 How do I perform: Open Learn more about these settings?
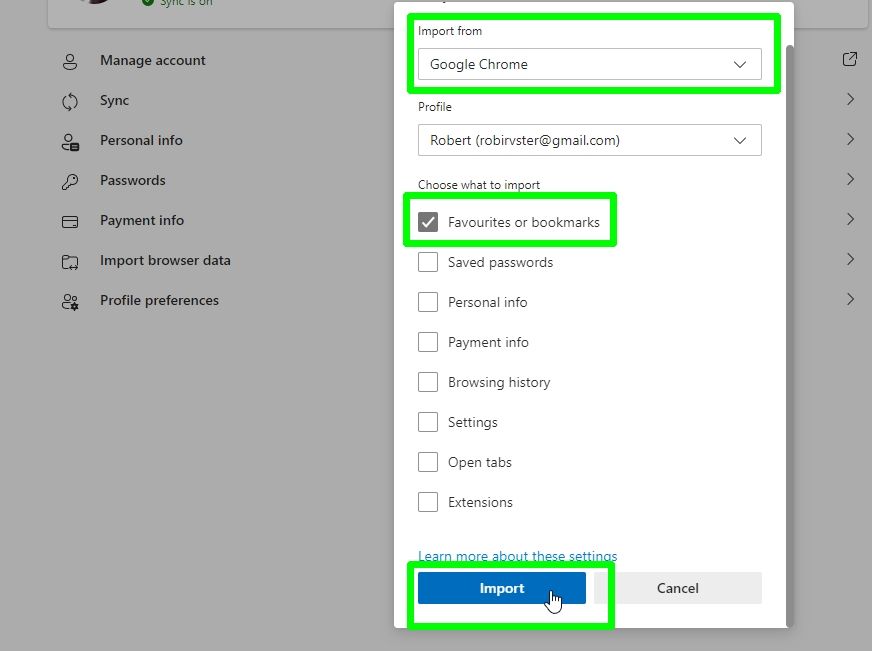tap(517, 556)
